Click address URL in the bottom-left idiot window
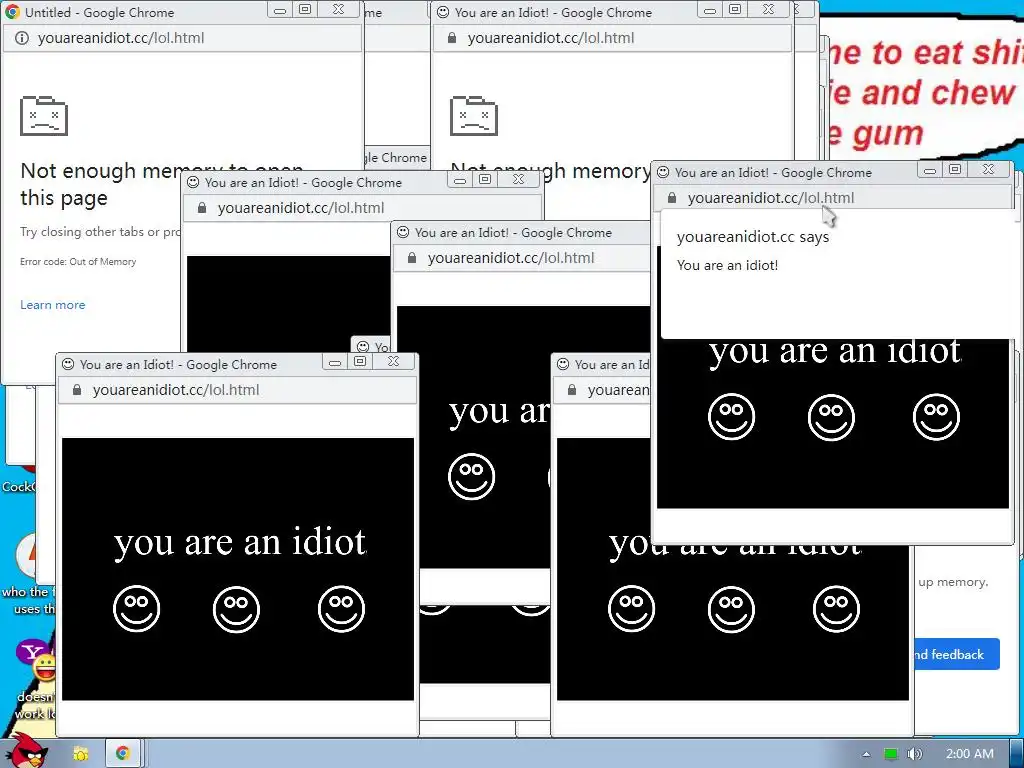Viewport: 1024px width, 768px height. (x=176, y=390)
